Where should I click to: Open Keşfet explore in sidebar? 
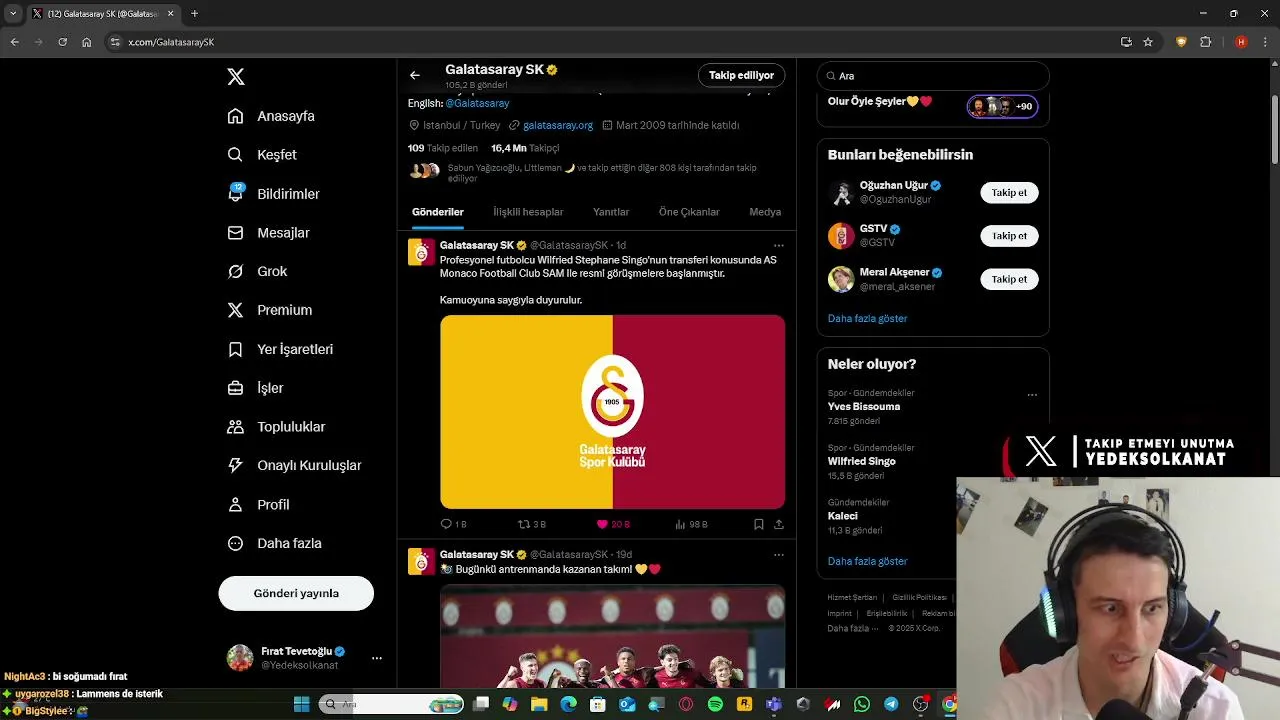tap(262, 155)
